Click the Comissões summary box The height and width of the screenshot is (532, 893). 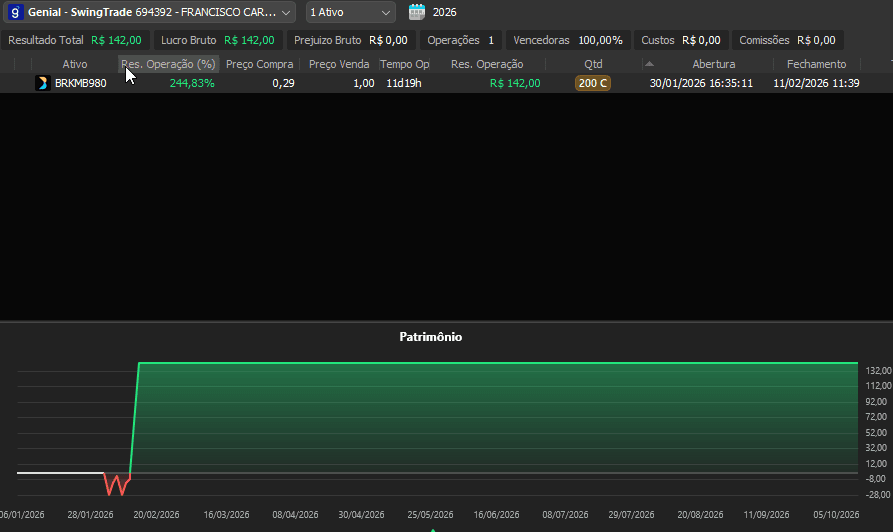(x=787, y=40)
